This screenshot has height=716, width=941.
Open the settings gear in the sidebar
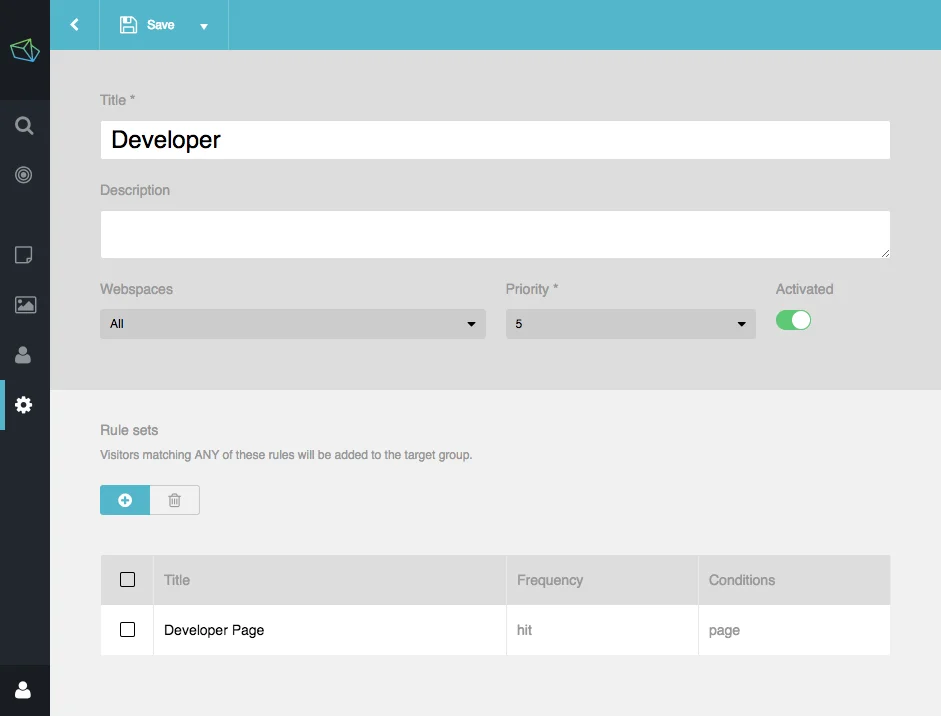(x=24, y=405)
